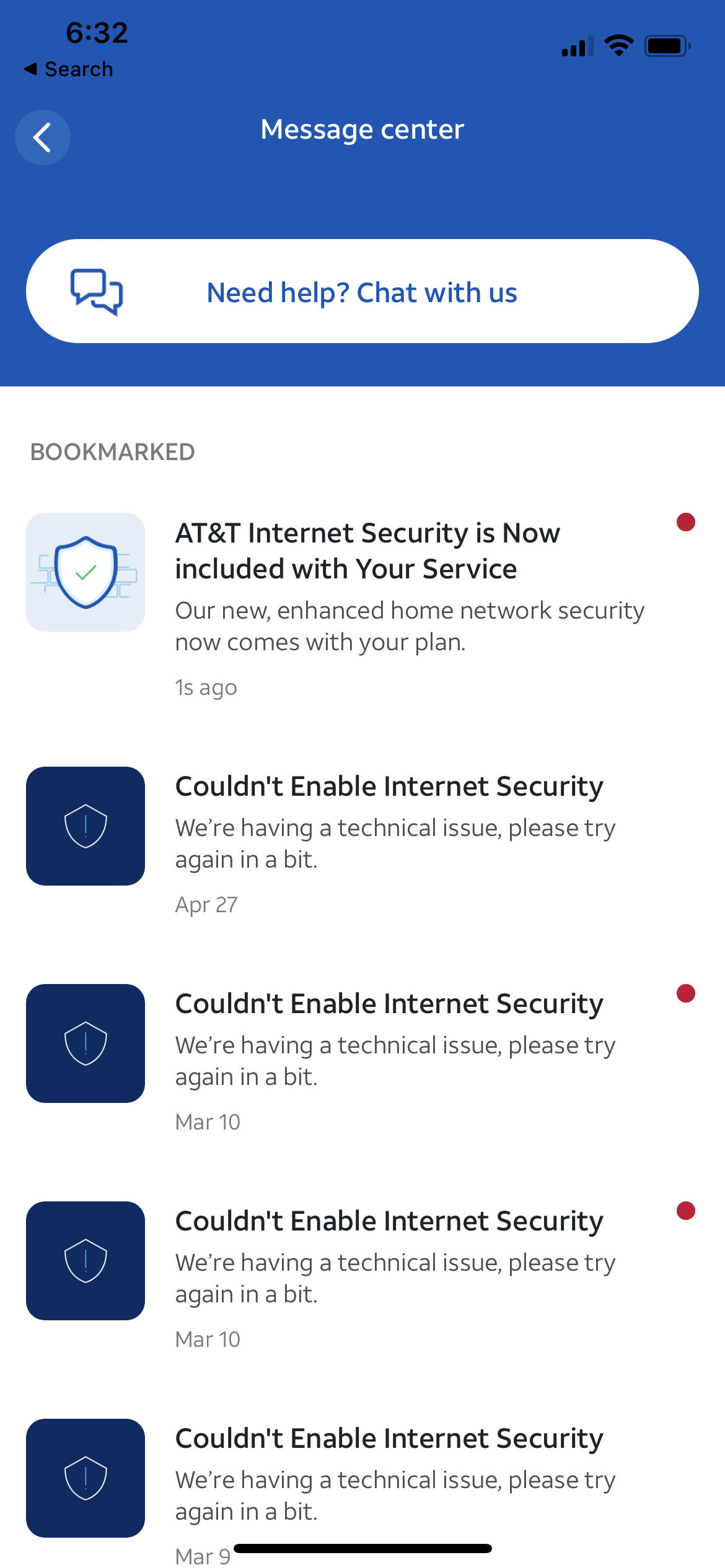Open the Message center title bar

pyautogui.click(x=362, y=129)
